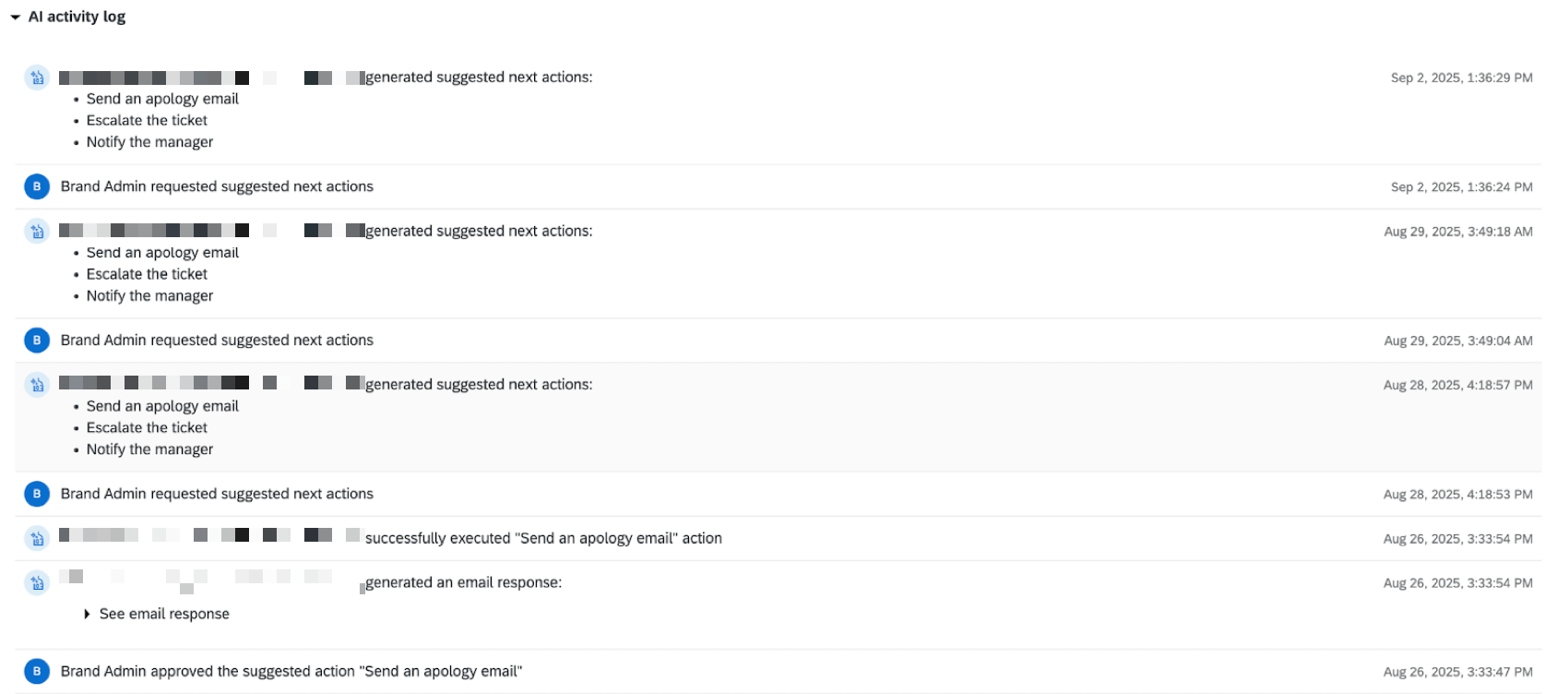Select the AI icon next to the email response entry
Viewport: 1568px width, 694px height.
[36, 583]
